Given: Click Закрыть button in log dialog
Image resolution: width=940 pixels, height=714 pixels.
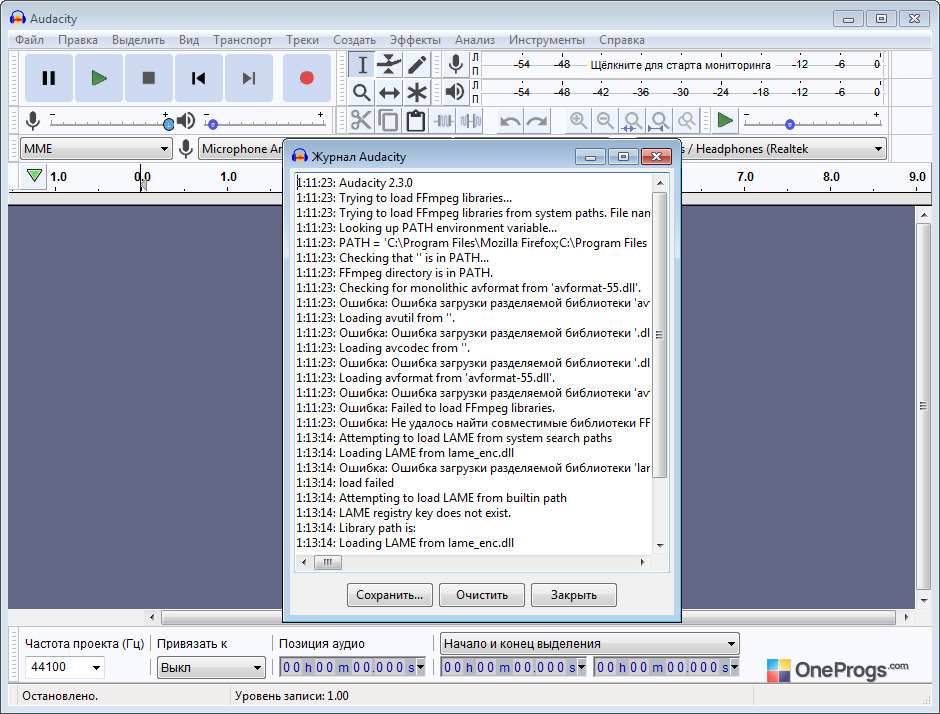Looking at the screenshot, I should [x=574, y=595].
